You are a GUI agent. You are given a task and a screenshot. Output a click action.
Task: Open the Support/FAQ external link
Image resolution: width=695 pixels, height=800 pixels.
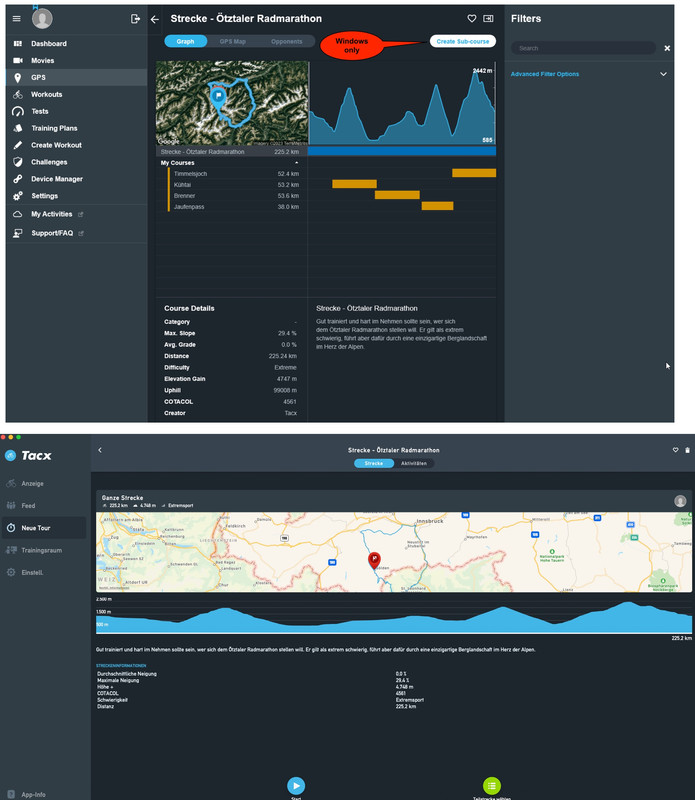77,233
